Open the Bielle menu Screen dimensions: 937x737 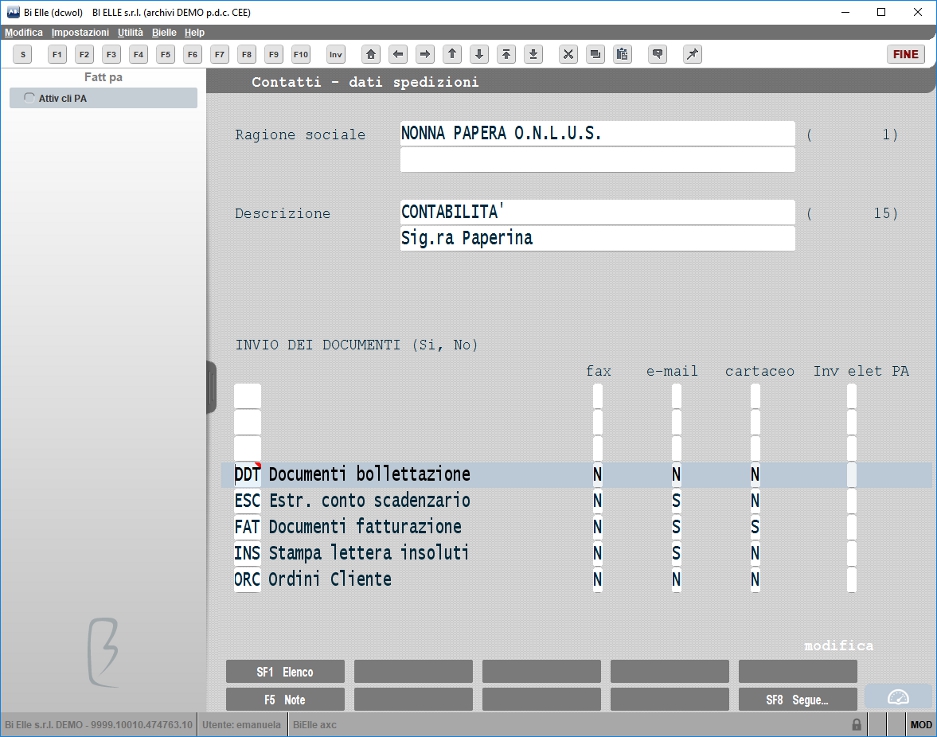[164, 32]
